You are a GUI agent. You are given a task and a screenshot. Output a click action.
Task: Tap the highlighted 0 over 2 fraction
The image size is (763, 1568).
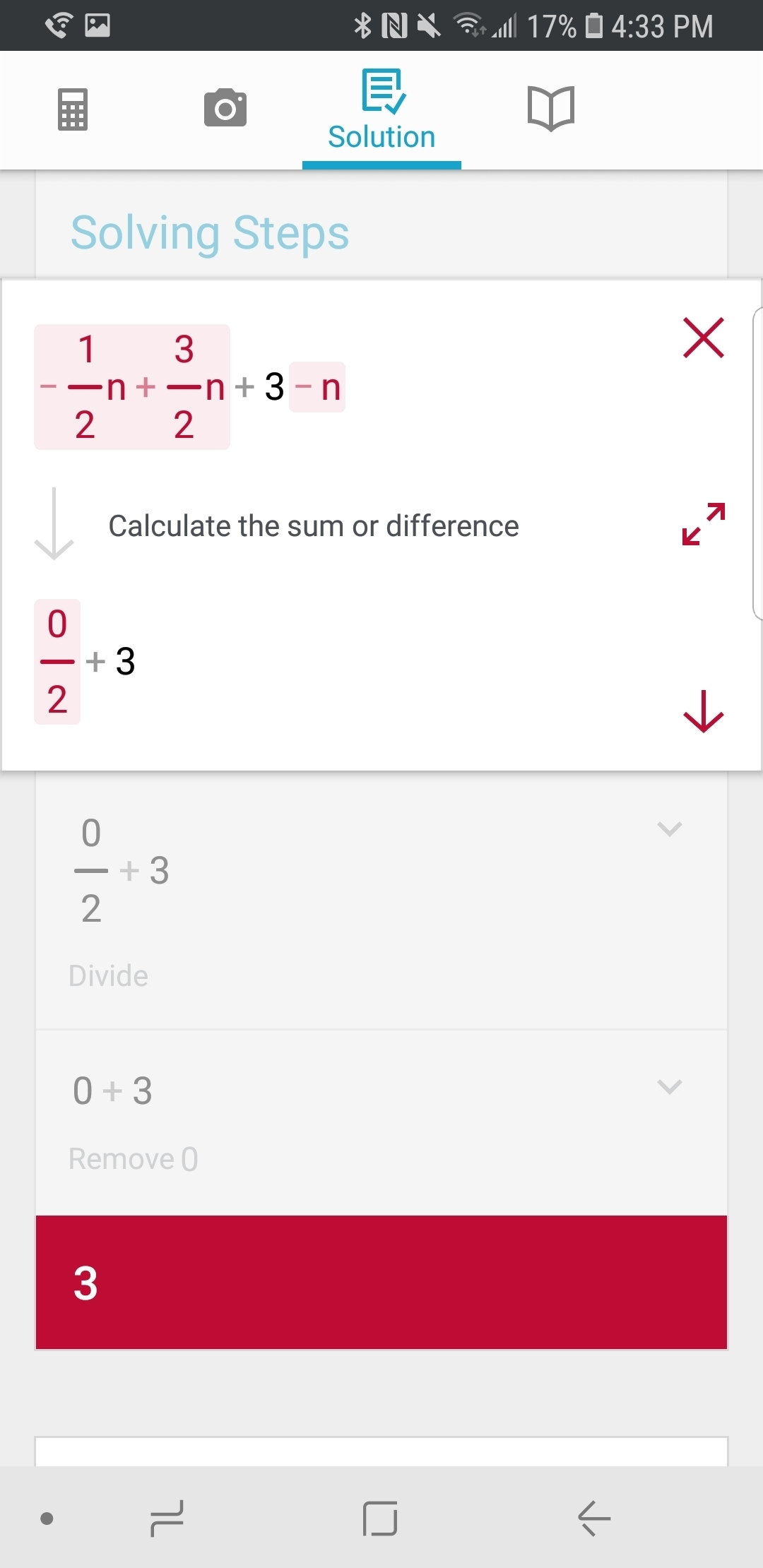(57, 662)
